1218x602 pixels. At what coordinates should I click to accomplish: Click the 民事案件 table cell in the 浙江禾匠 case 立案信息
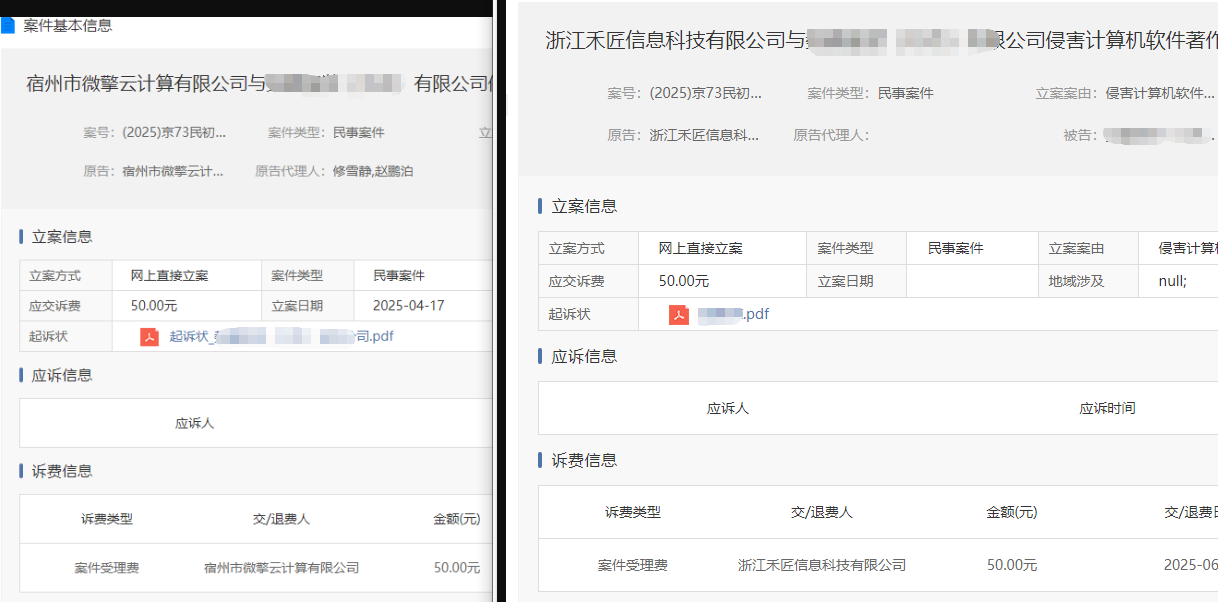pyautogui.click(x=972, y=248)
